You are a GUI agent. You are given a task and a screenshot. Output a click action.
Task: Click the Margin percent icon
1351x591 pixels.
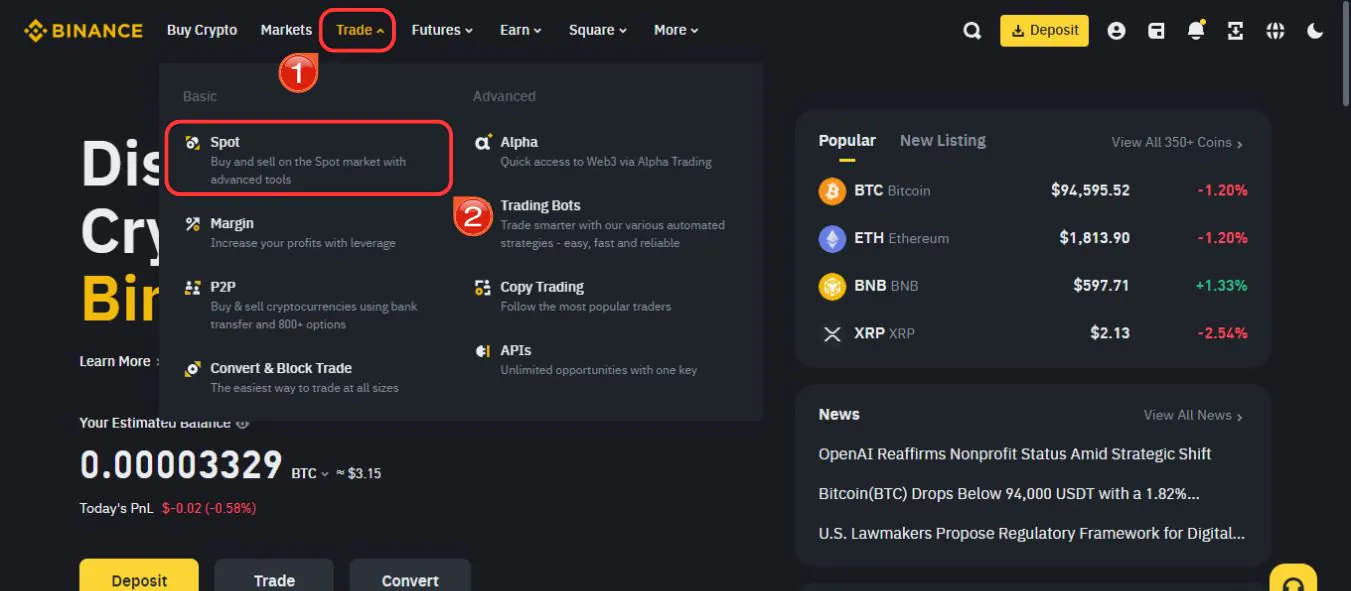pyautogui.click(x=193, y=224)
